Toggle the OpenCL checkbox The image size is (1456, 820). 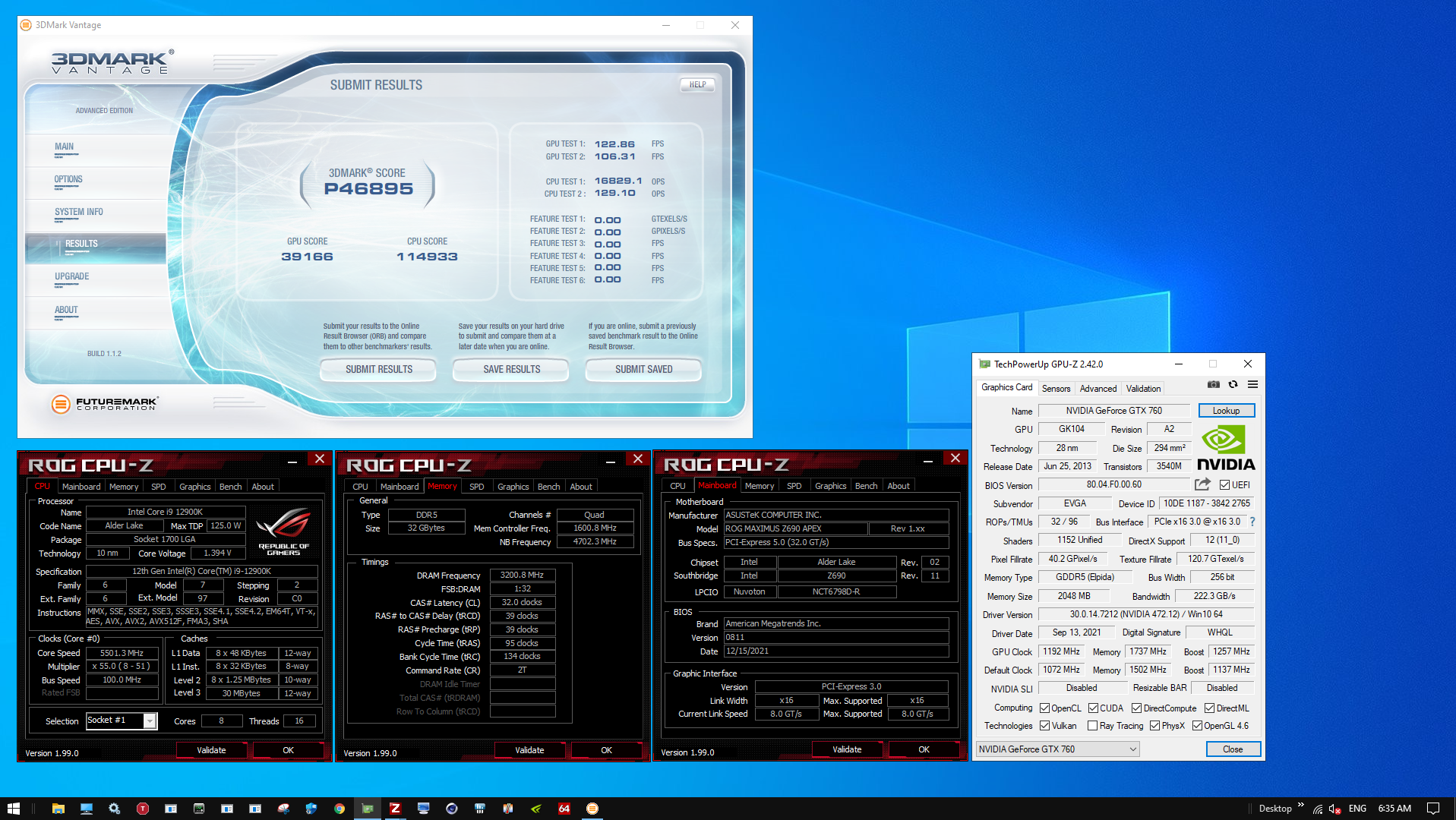tap(1045, 708)
